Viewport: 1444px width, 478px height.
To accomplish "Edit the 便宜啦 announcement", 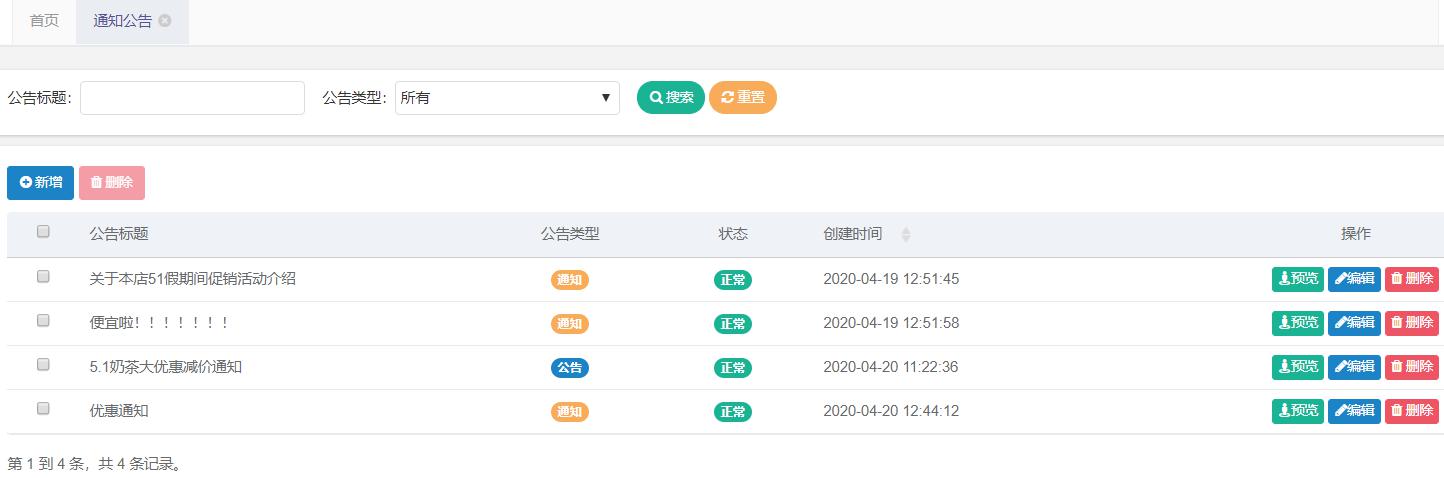I will click(x=1354, y=323).
